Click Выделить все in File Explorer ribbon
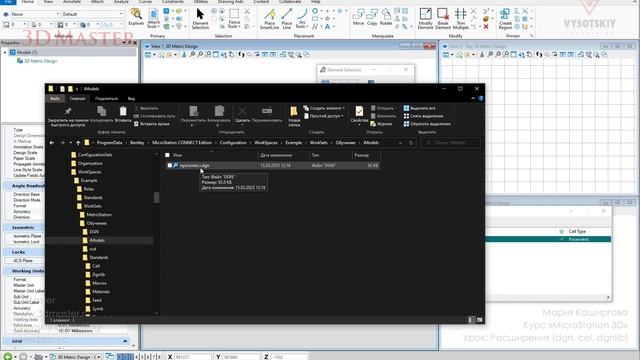 419,108
